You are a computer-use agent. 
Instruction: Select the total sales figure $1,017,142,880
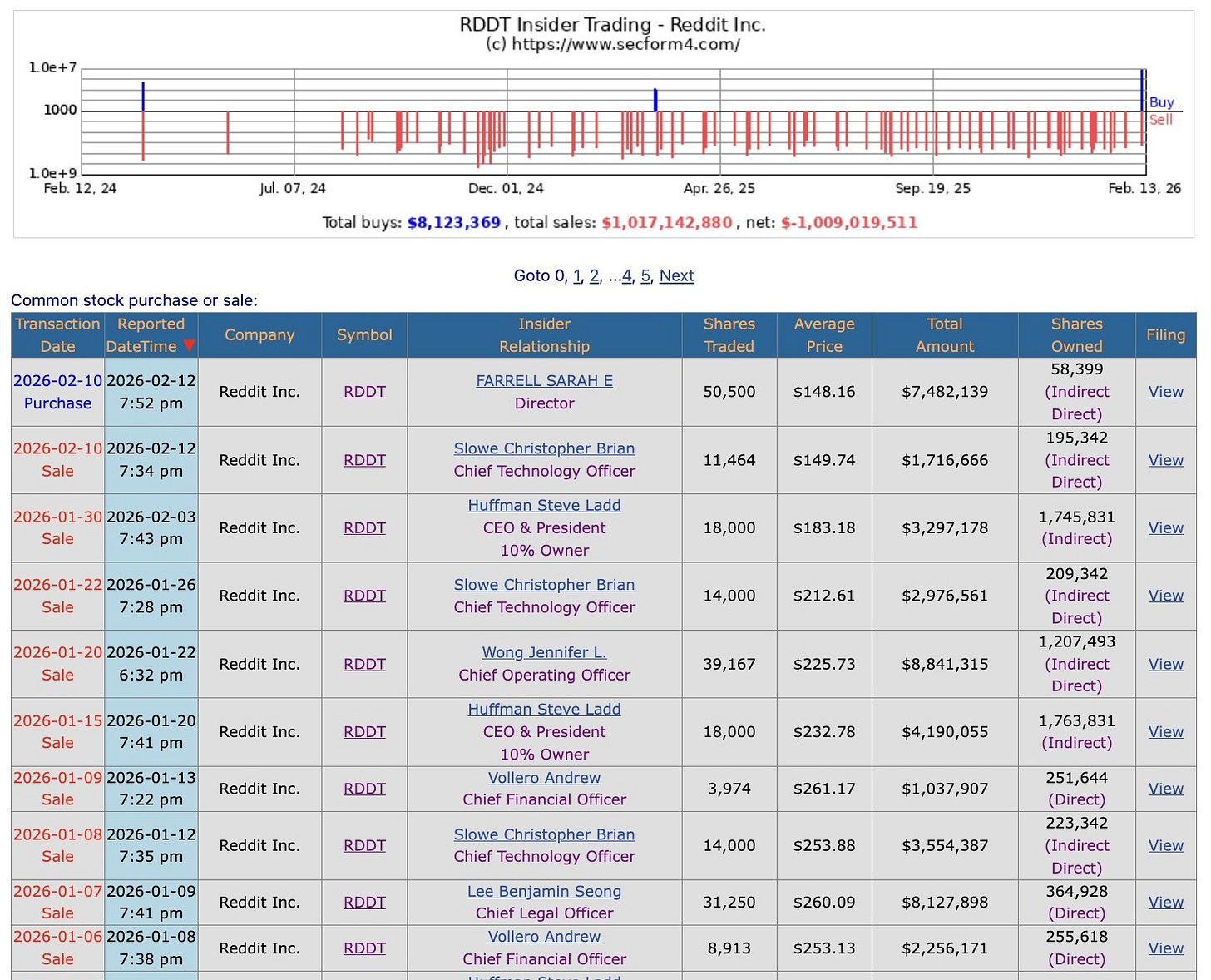click(x=667, y=222)
